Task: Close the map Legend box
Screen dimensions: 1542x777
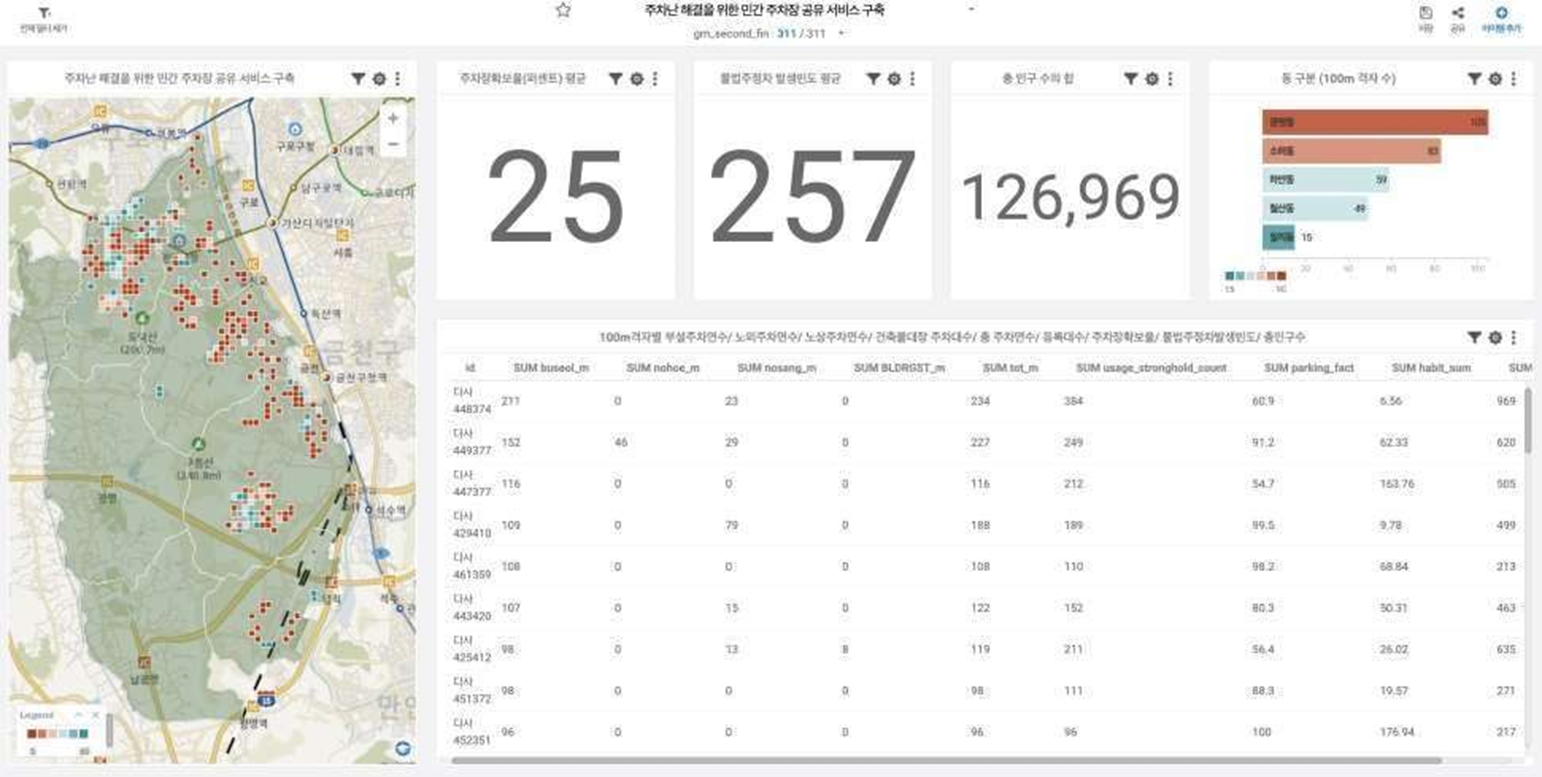Action: (x=96, y=716)
